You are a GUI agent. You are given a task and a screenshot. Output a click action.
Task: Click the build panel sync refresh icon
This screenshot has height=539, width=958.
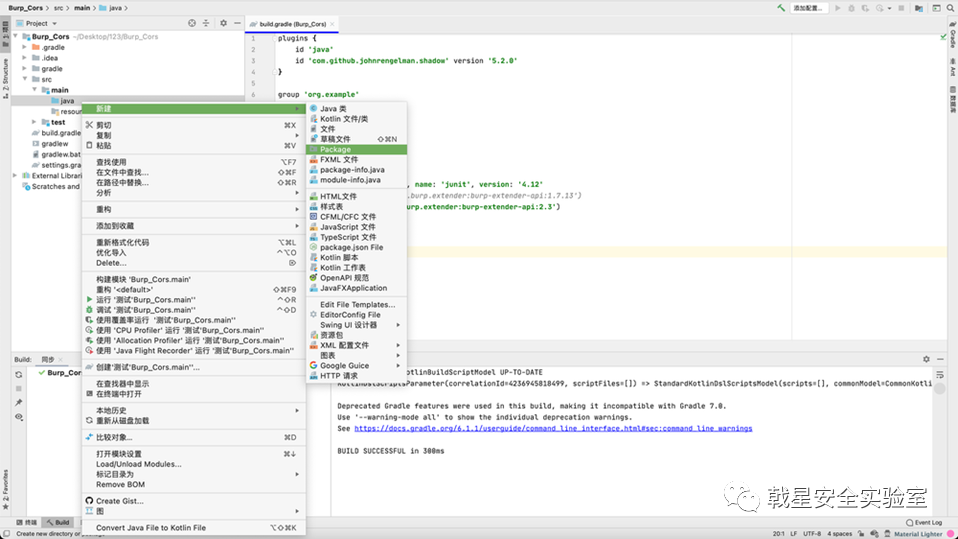pos(18,373)
